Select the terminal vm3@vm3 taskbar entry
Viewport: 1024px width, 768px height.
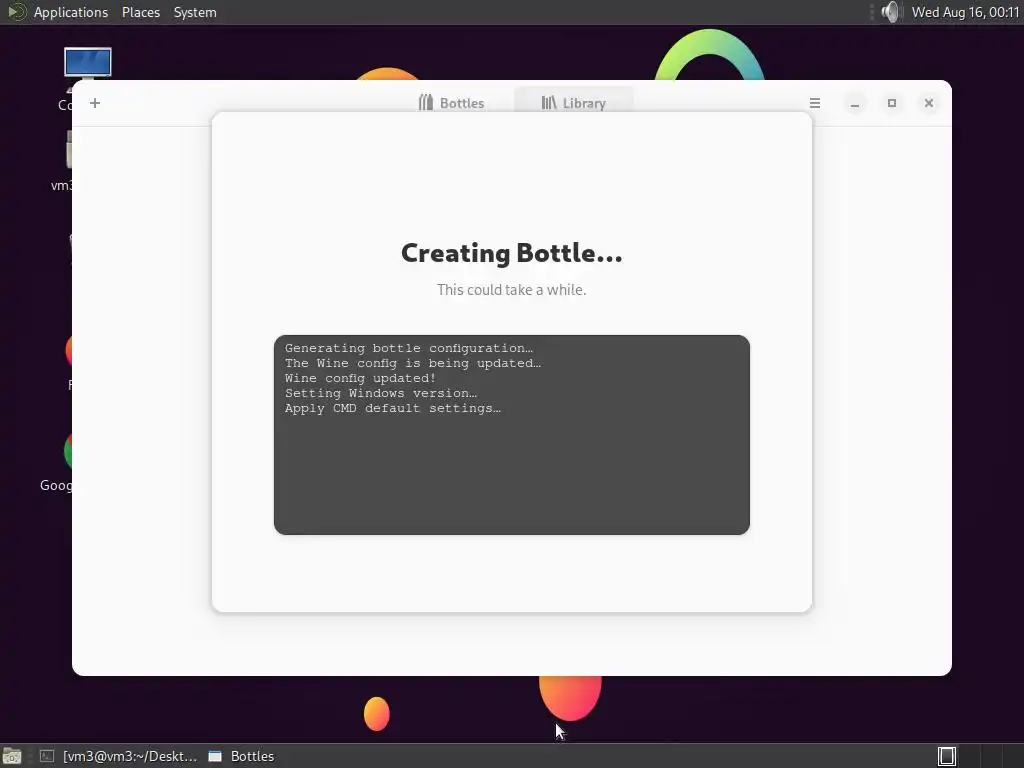point(118,756)
